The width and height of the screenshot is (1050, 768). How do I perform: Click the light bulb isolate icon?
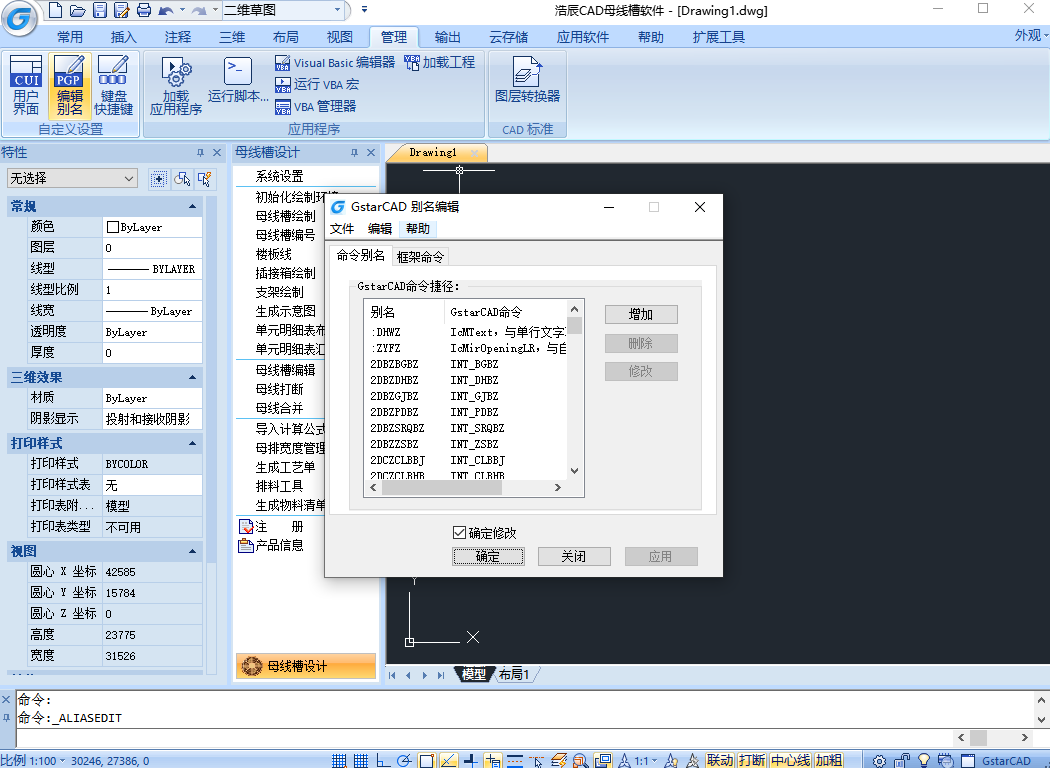click(923, 761)
